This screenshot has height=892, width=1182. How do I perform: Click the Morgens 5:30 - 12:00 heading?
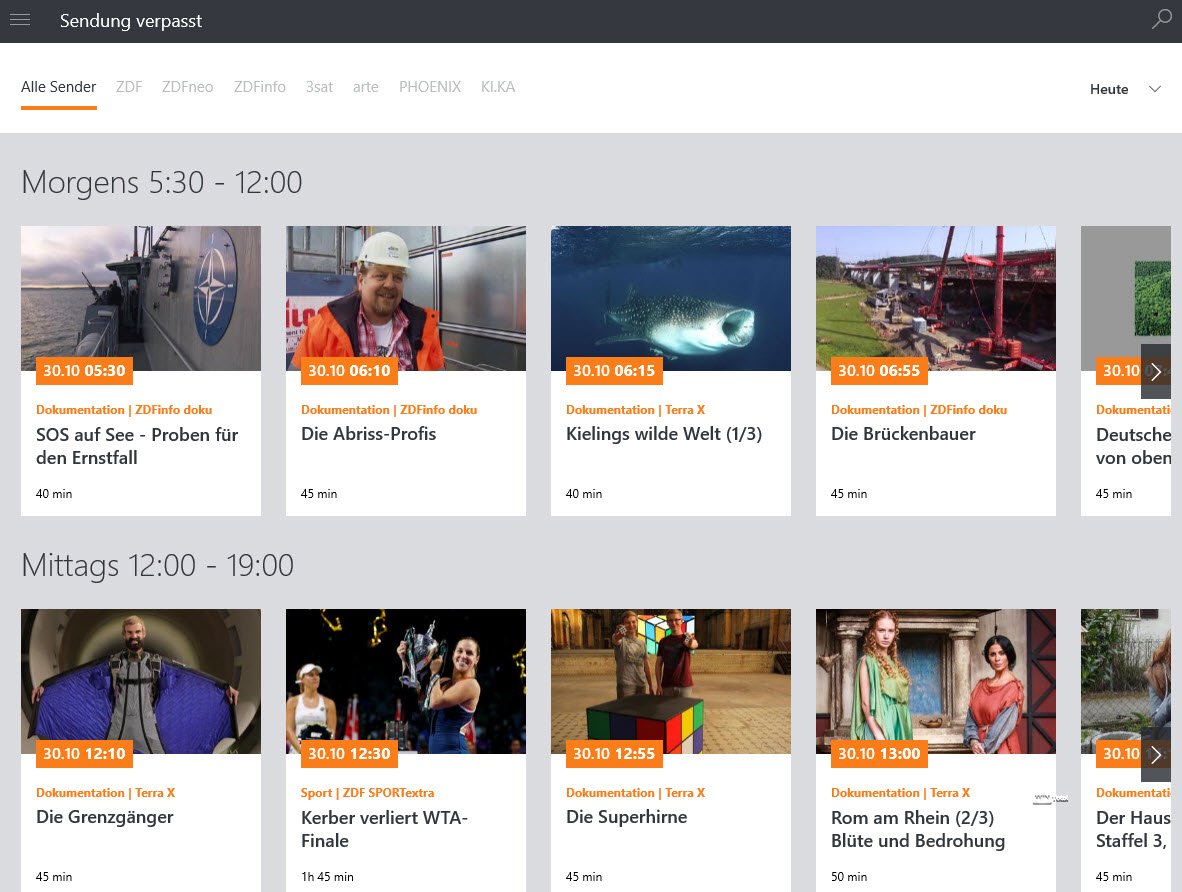click(x=161, y=182)
